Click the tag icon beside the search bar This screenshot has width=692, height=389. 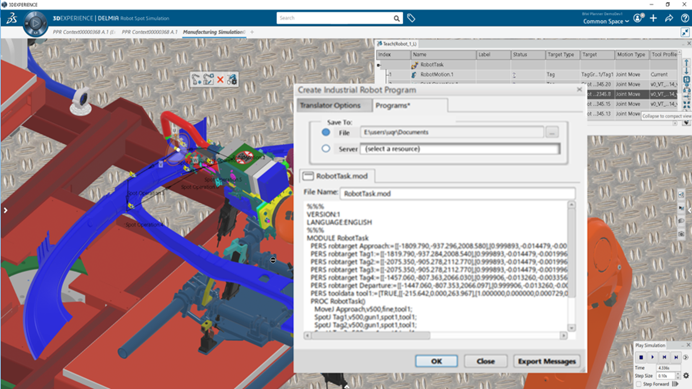(x=411, y=18)
